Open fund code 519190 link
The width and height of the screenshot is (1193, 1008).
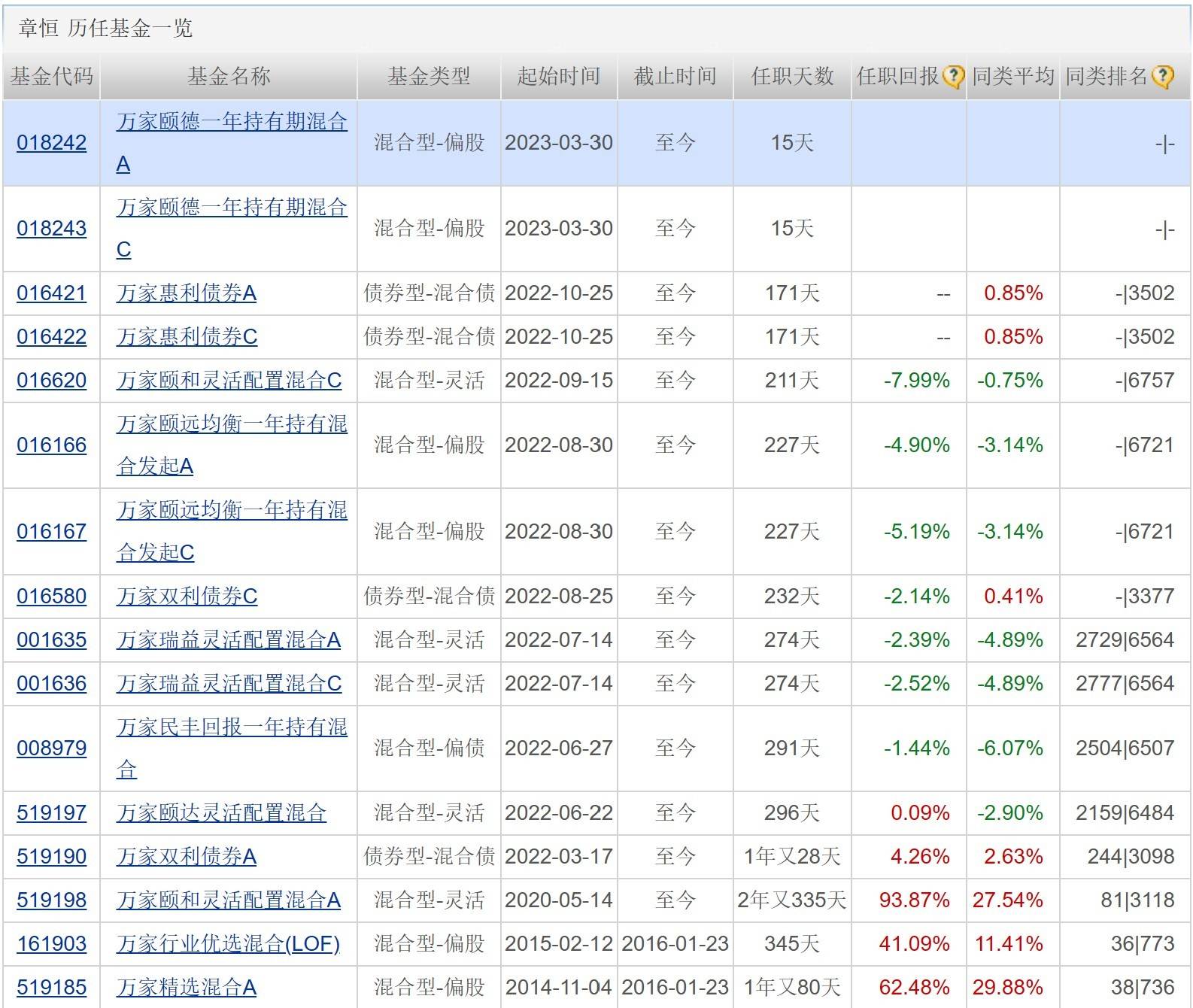point(51,857)
